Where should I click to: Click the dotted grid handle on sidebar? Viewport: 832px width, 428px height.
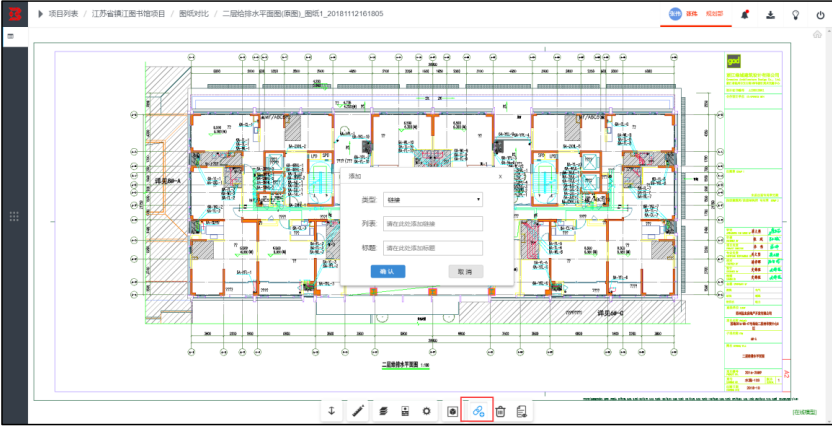(14, 216)
